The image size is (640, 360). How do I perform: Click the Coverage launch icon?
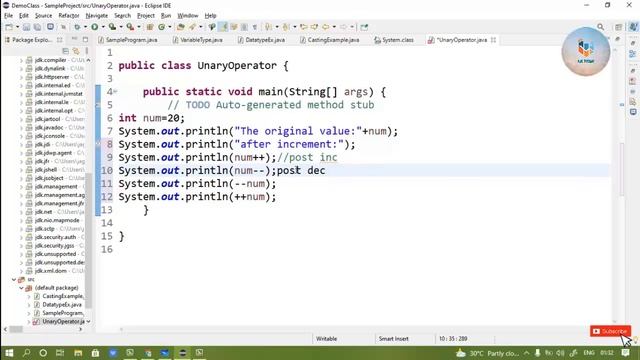[x=112, y=27]
